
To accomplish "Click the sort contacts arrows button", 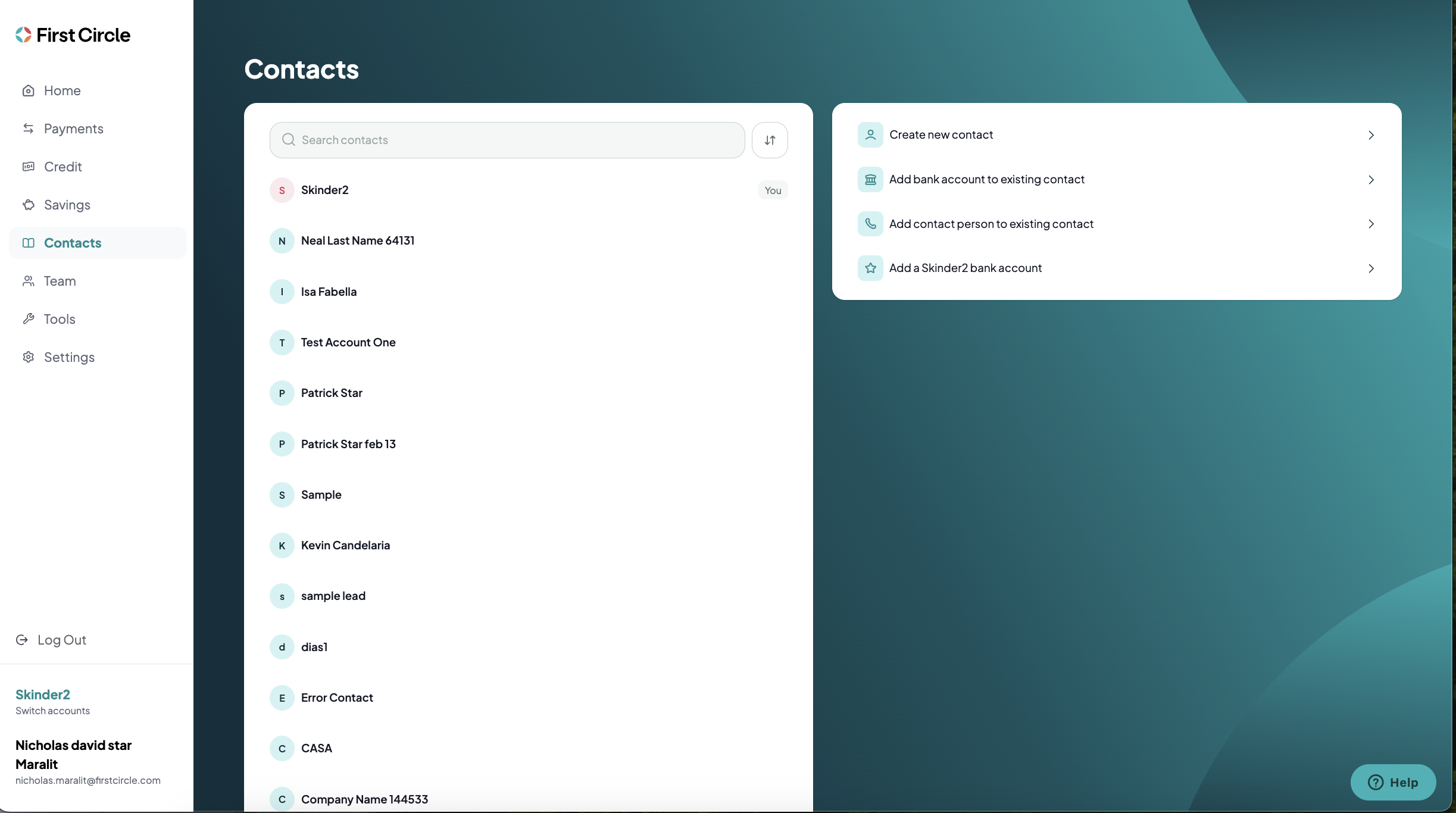I will (x=770, y=140).
